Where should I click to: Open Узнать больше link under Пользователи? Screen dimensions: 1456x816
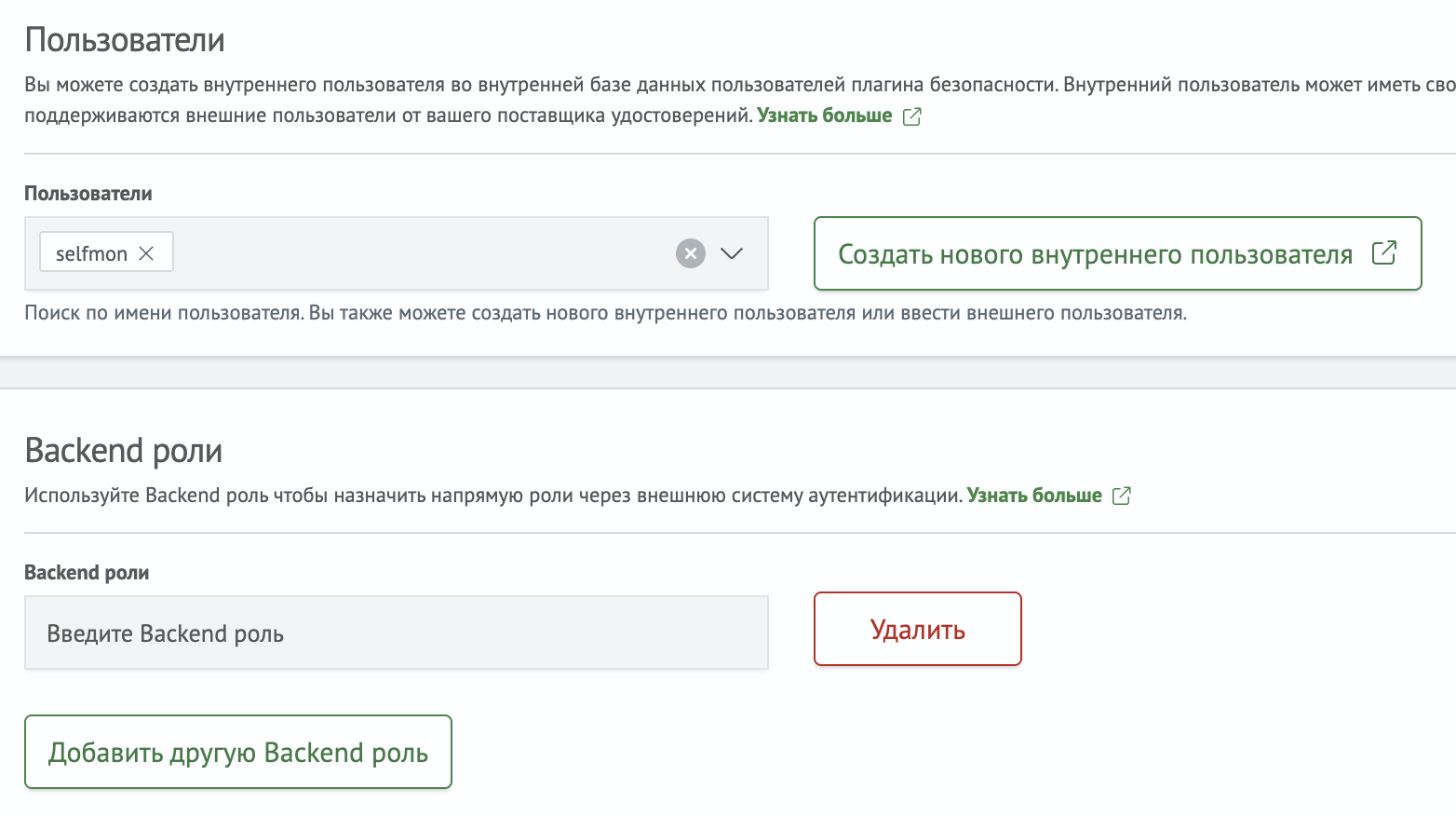(x=825, y=116)
